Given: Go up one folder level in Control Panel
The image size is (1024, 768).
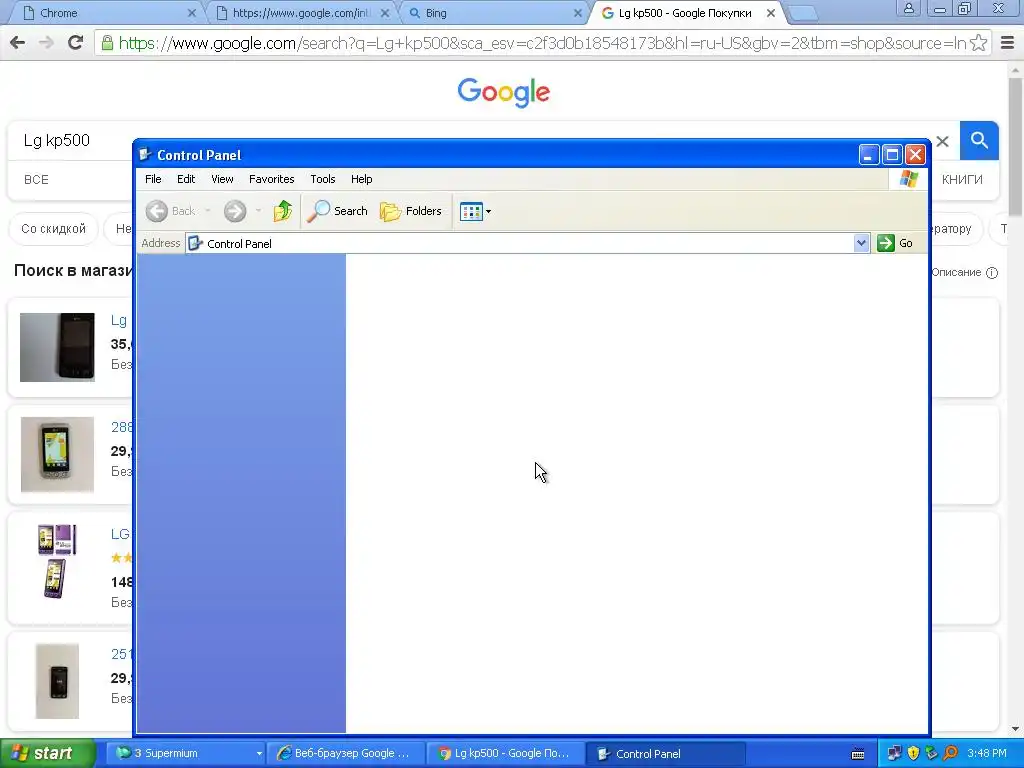Looking at the screenshot, I should click(283, 211).
